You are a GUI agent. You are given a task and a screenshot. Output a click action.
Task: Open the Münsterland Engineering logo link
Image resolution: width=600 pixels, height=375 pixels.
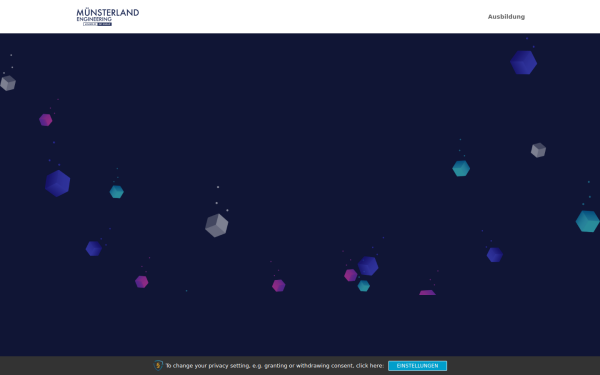[108, 17]
